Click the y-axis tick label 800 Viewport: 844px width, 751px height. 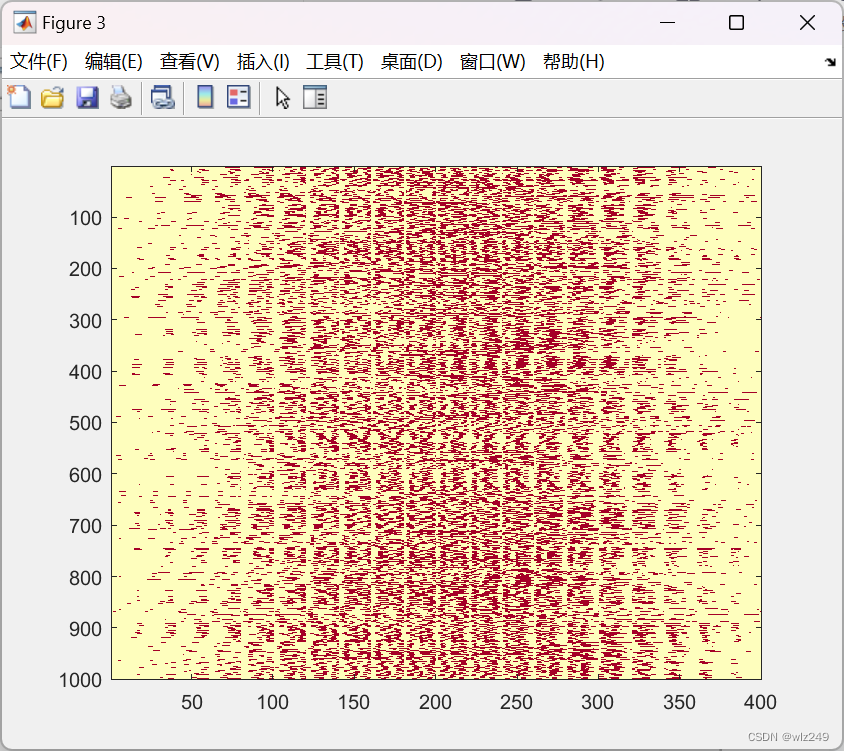click(86, 578)
